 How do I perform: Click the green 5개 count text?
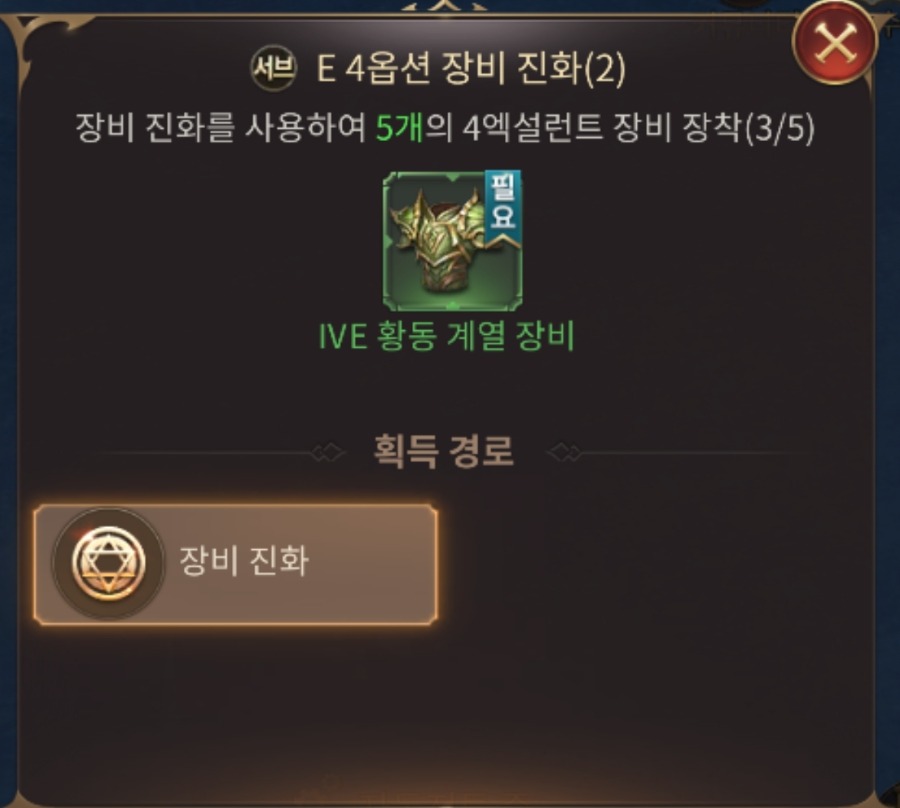[400, 127]
